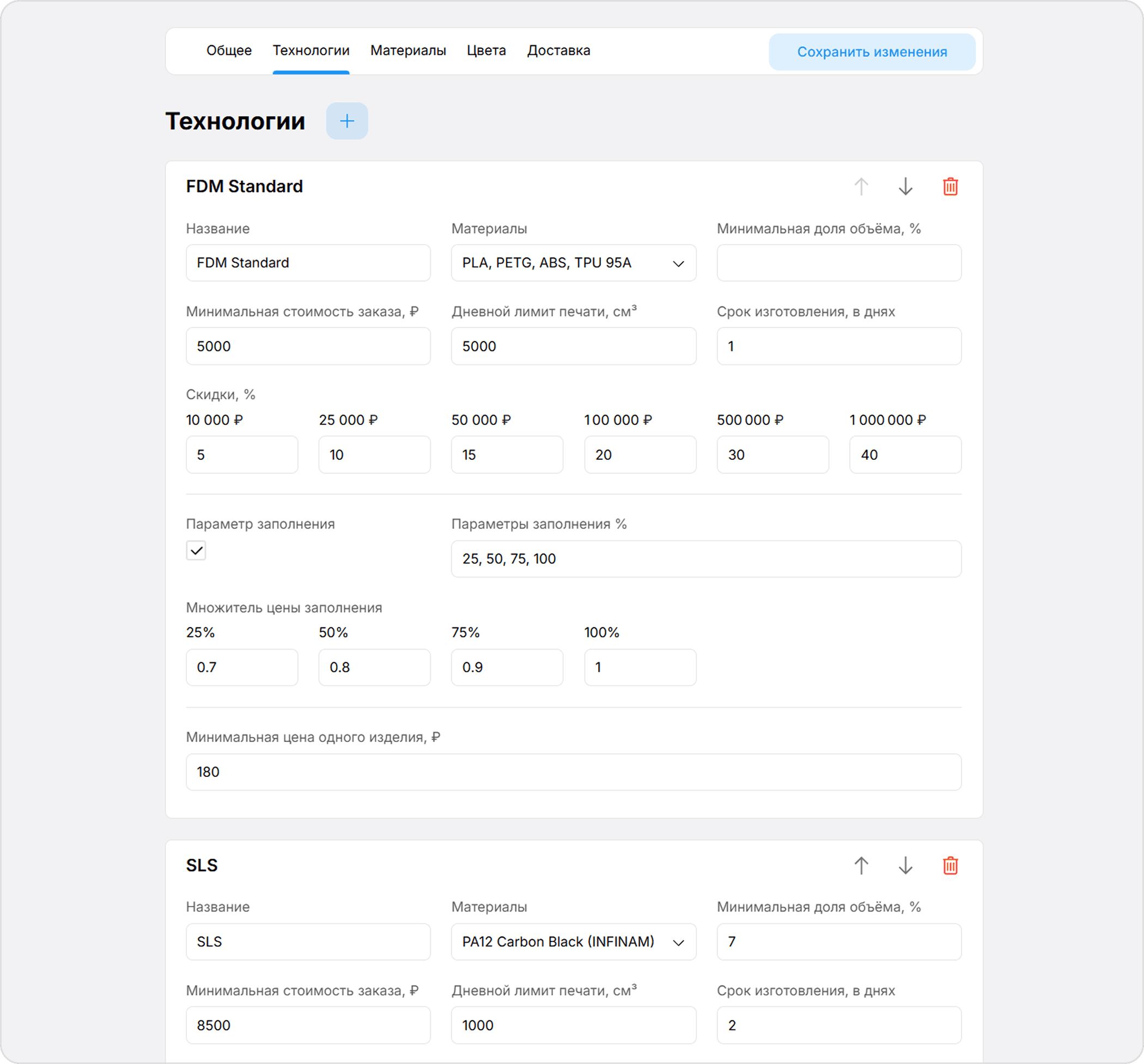The height and width of the screenshot is (1064, 1144).
Task: Add a new technology with plus icon
Action: point(347,121)
